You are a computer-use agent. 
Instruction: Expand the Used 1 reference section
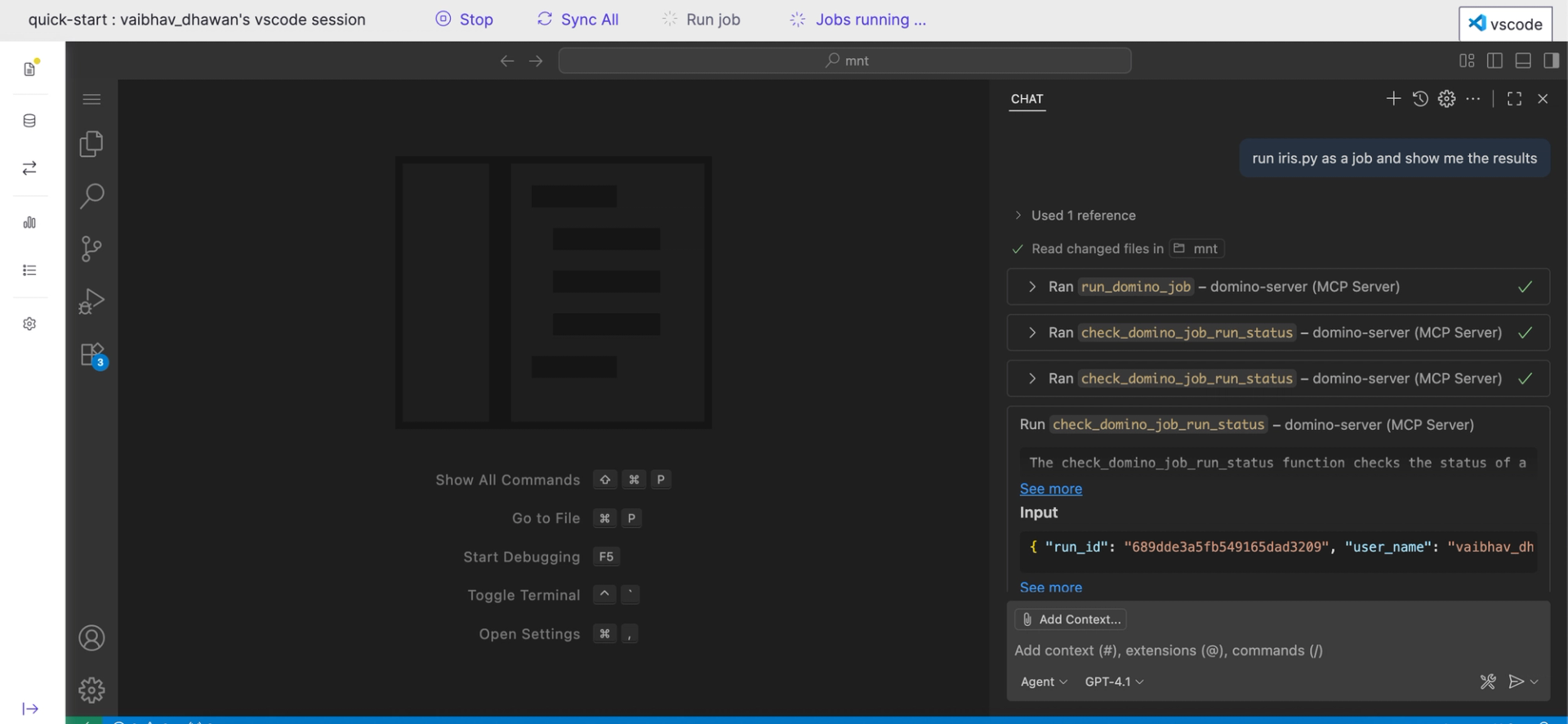(x=1075, y=215)
